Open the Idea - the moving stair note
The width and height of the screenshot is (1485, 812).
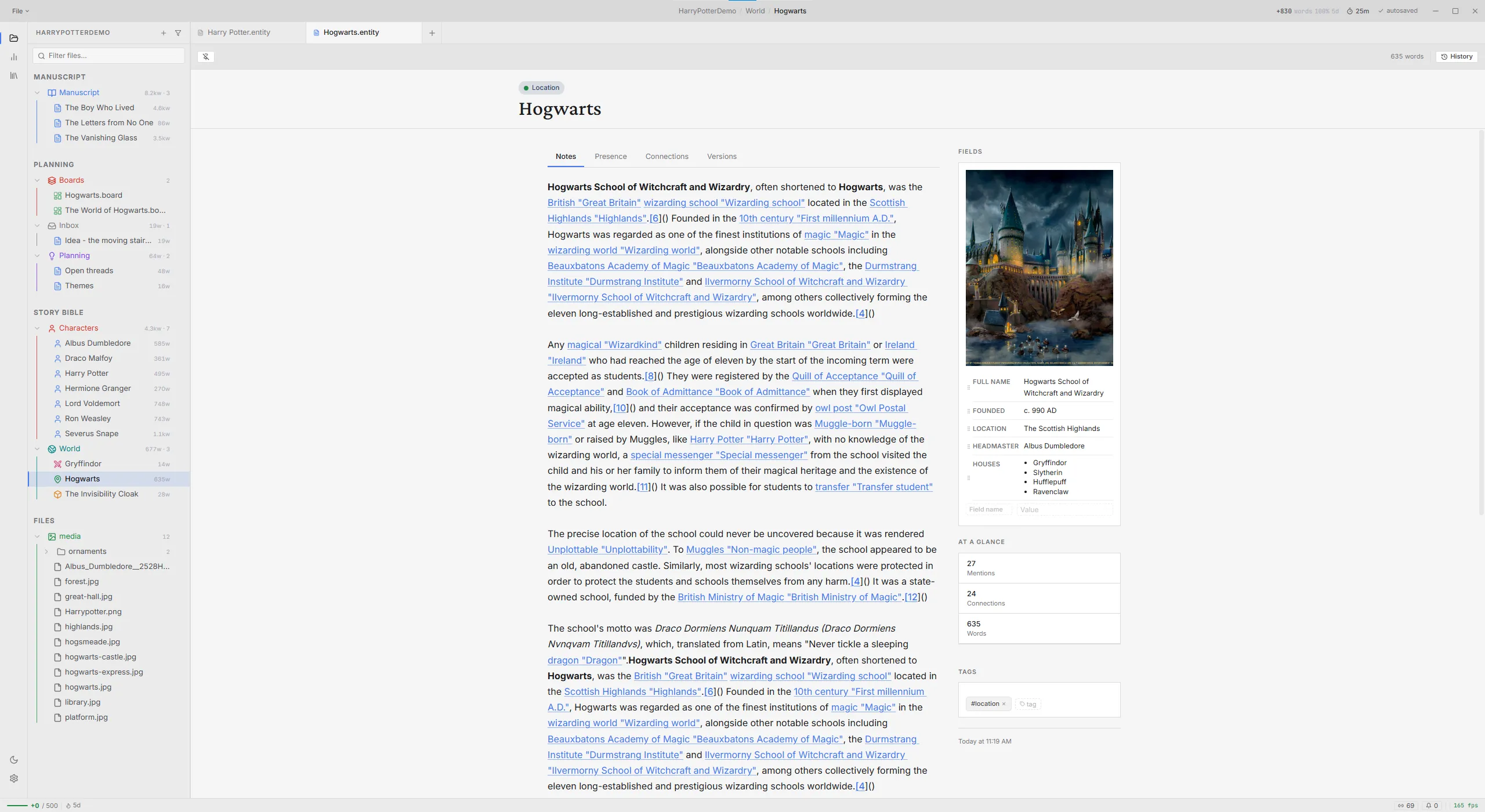pyautogui.click(x=108, y=241)
